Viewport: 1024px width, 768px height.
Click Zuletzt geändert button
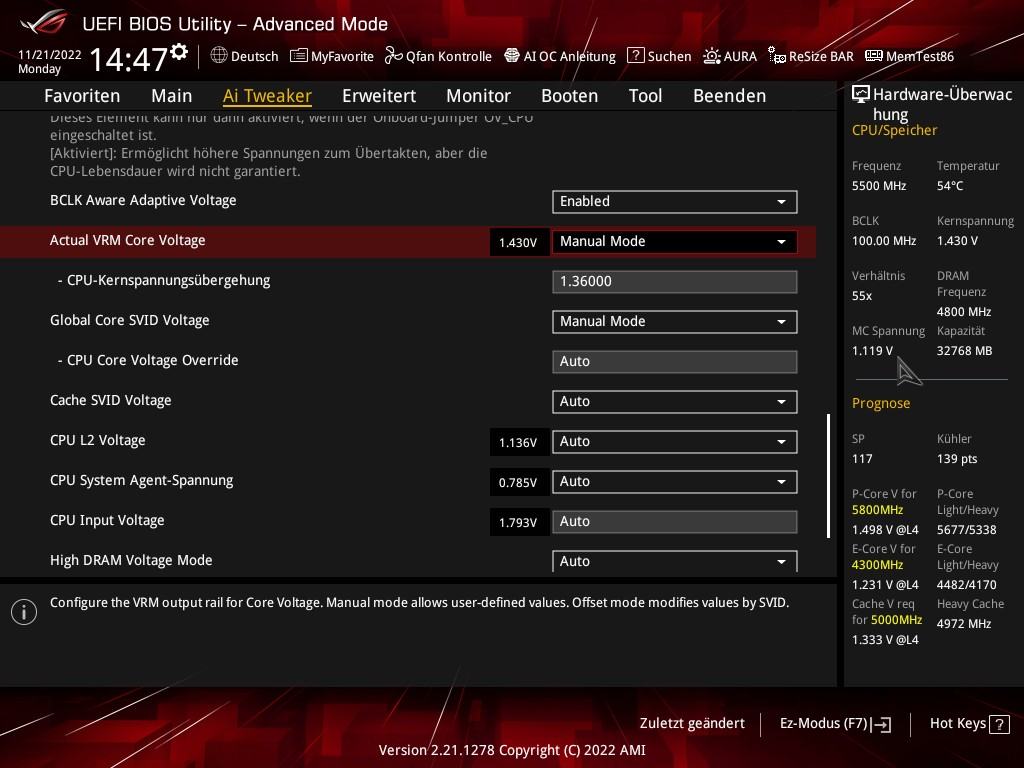(692, 724)
